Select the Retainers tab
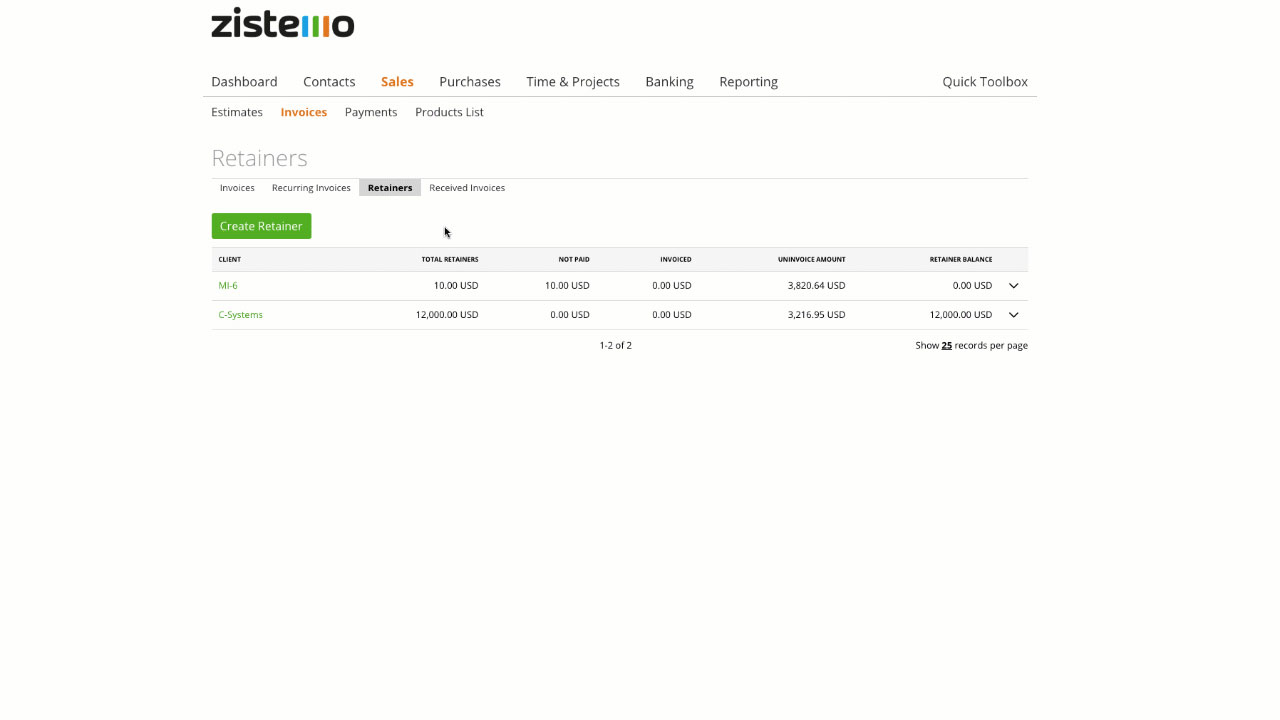 [x=390, y=188]
